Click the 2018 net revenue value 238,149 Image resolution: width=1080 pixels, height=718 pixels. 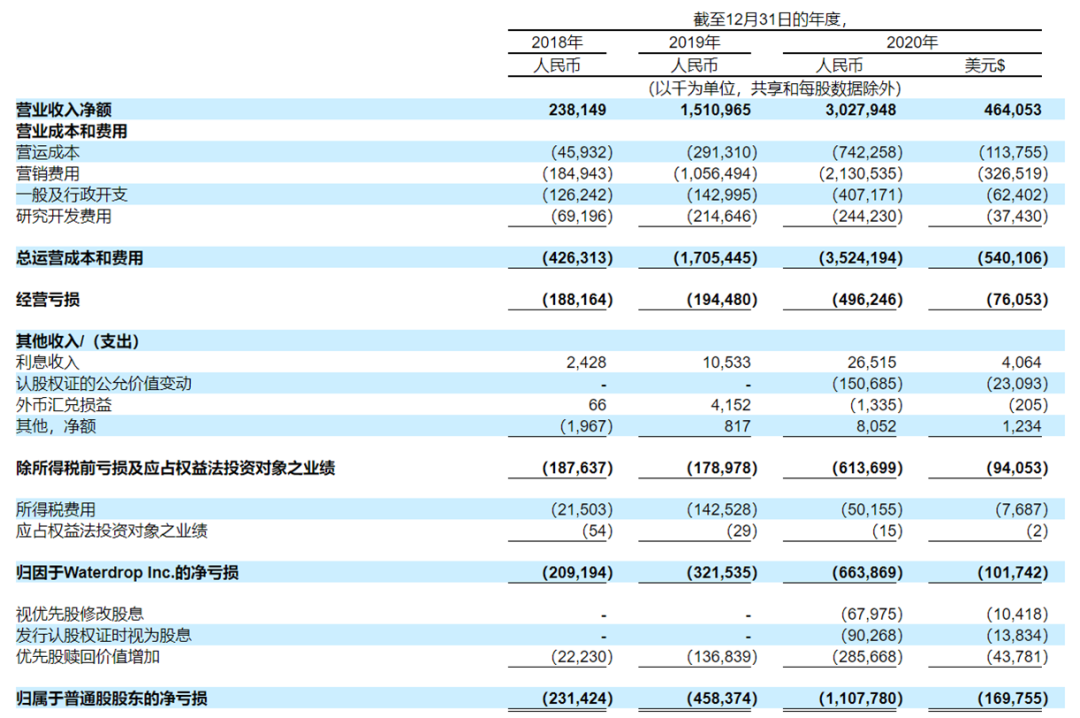[x=577, y=110]
